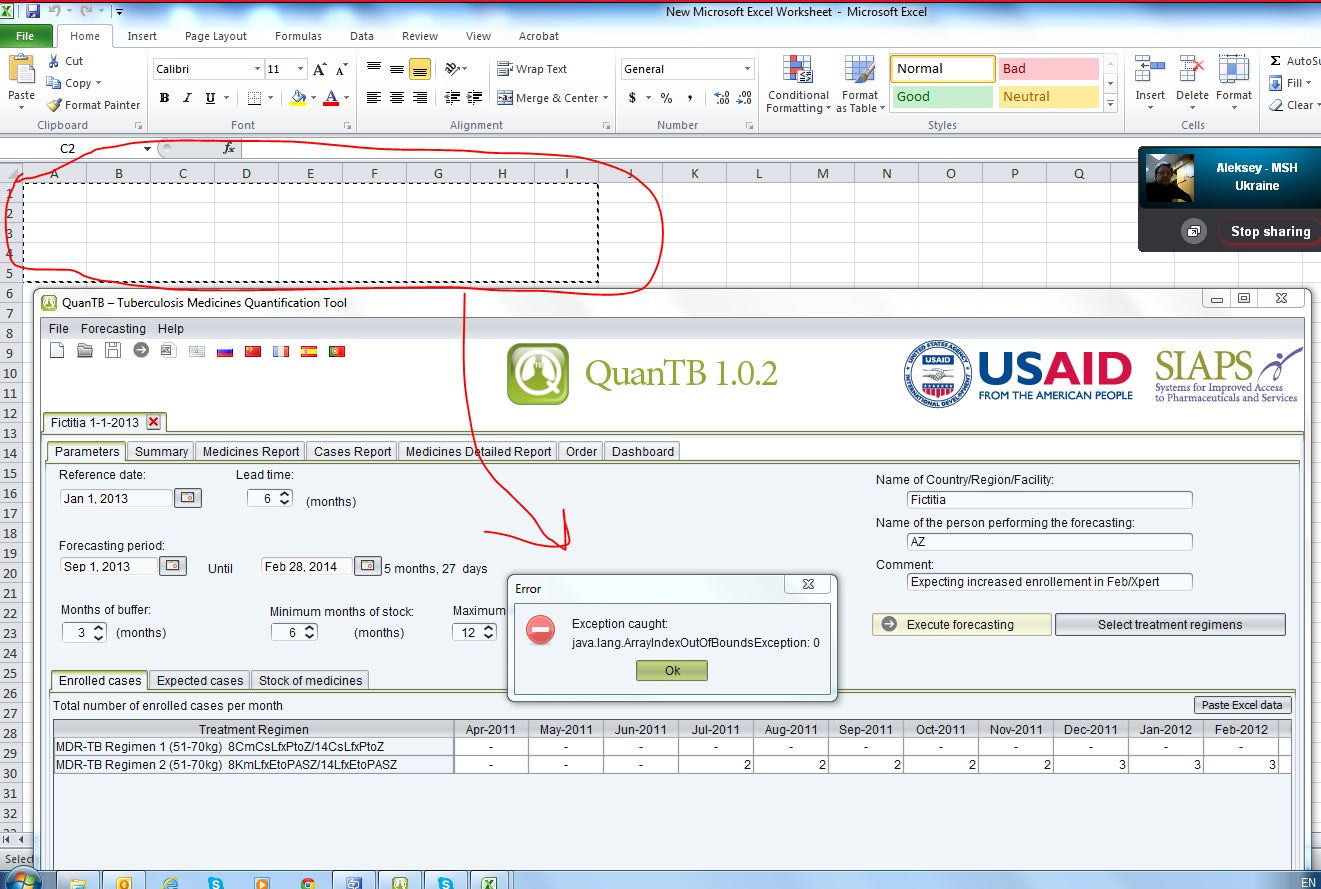
Task: Switch QuanTB language with the Spanish flag
Action: point(309,351)
